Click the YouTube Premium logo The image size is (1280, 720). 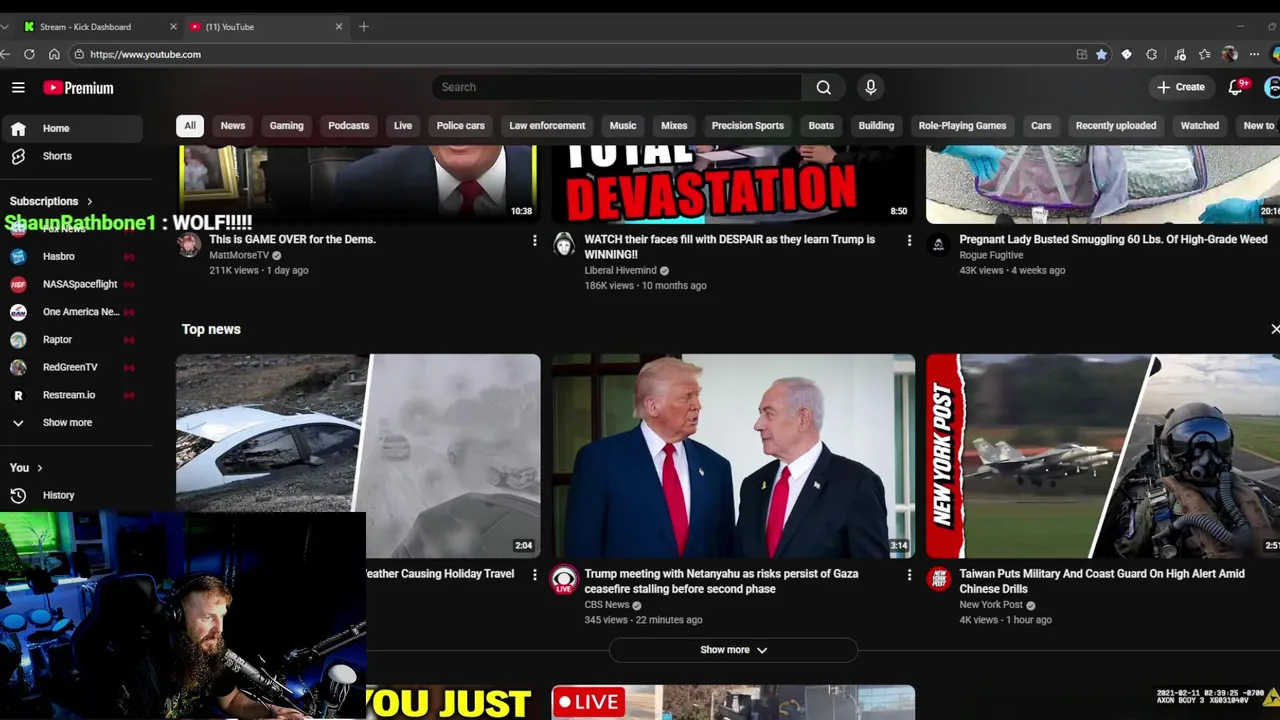point(78,88)
